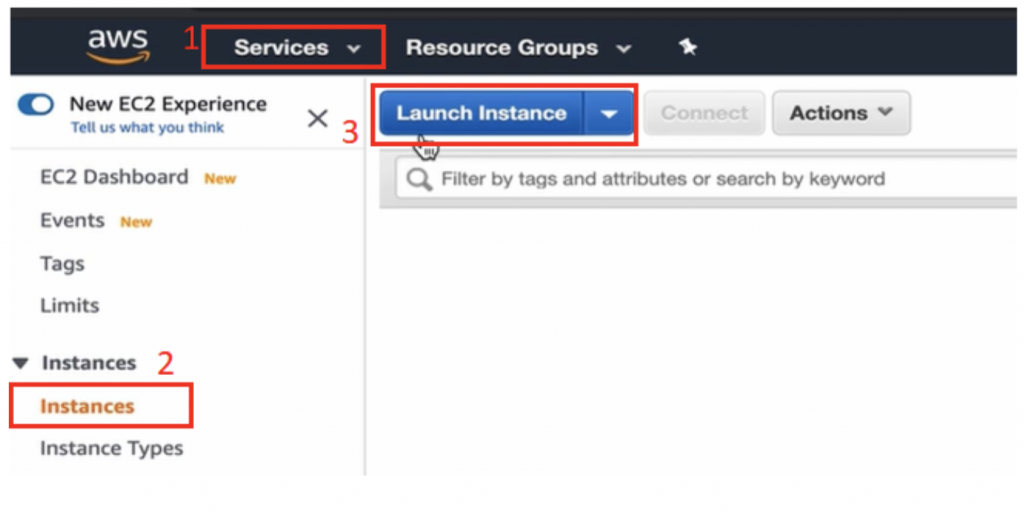Click the disabled Connect button
The image size is (1024, 524).
pos(704,113)
